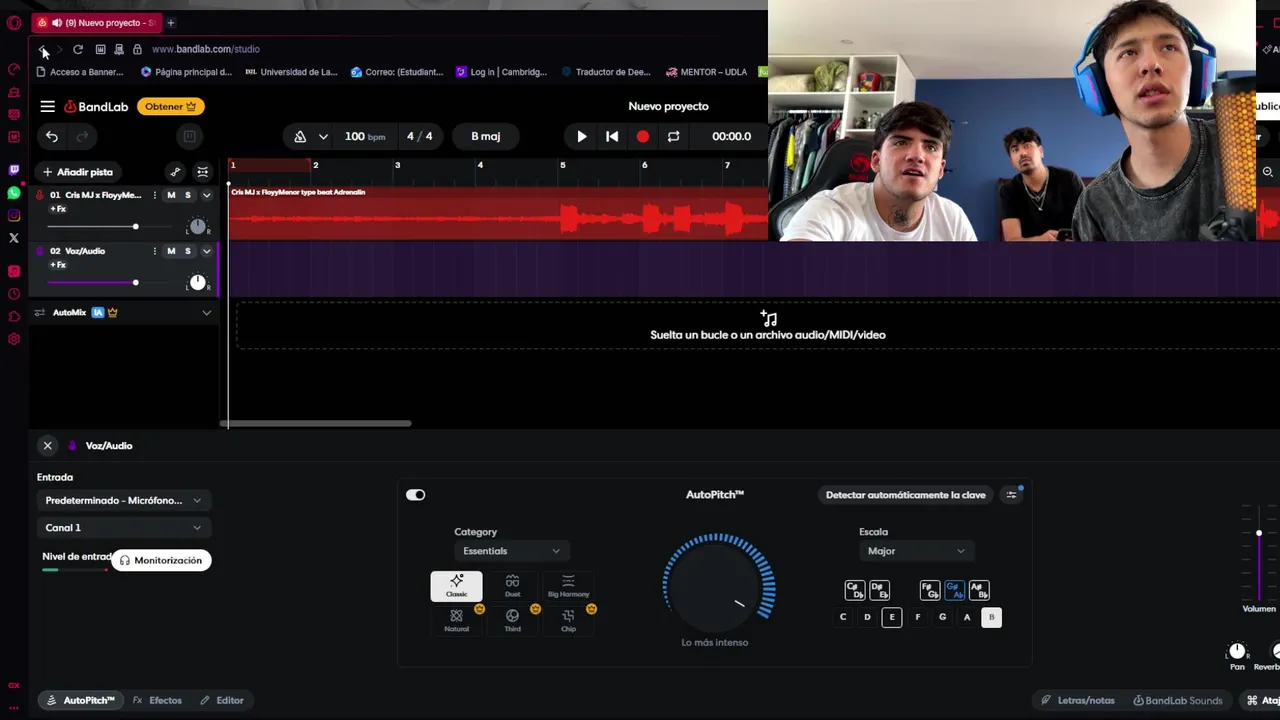The width and height of the screenshot is (1280, 720).
Task: Redo the last undone action
Action: coord(82,136)
